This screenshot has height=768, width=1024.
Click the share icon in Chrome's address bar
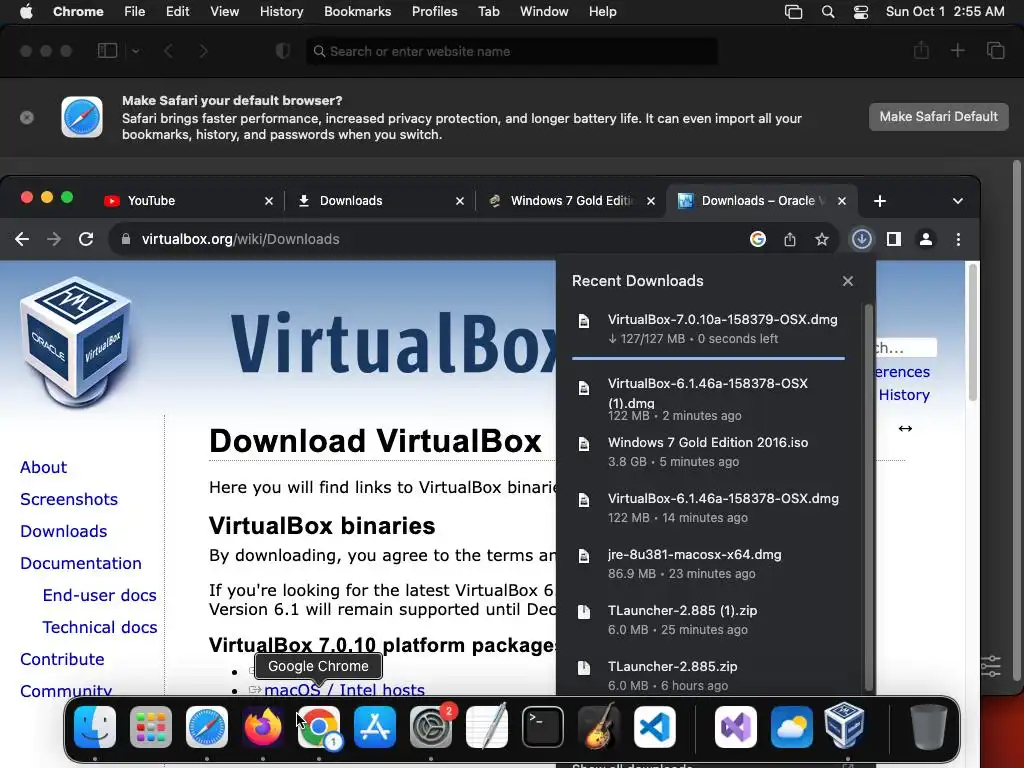(790, 239)
